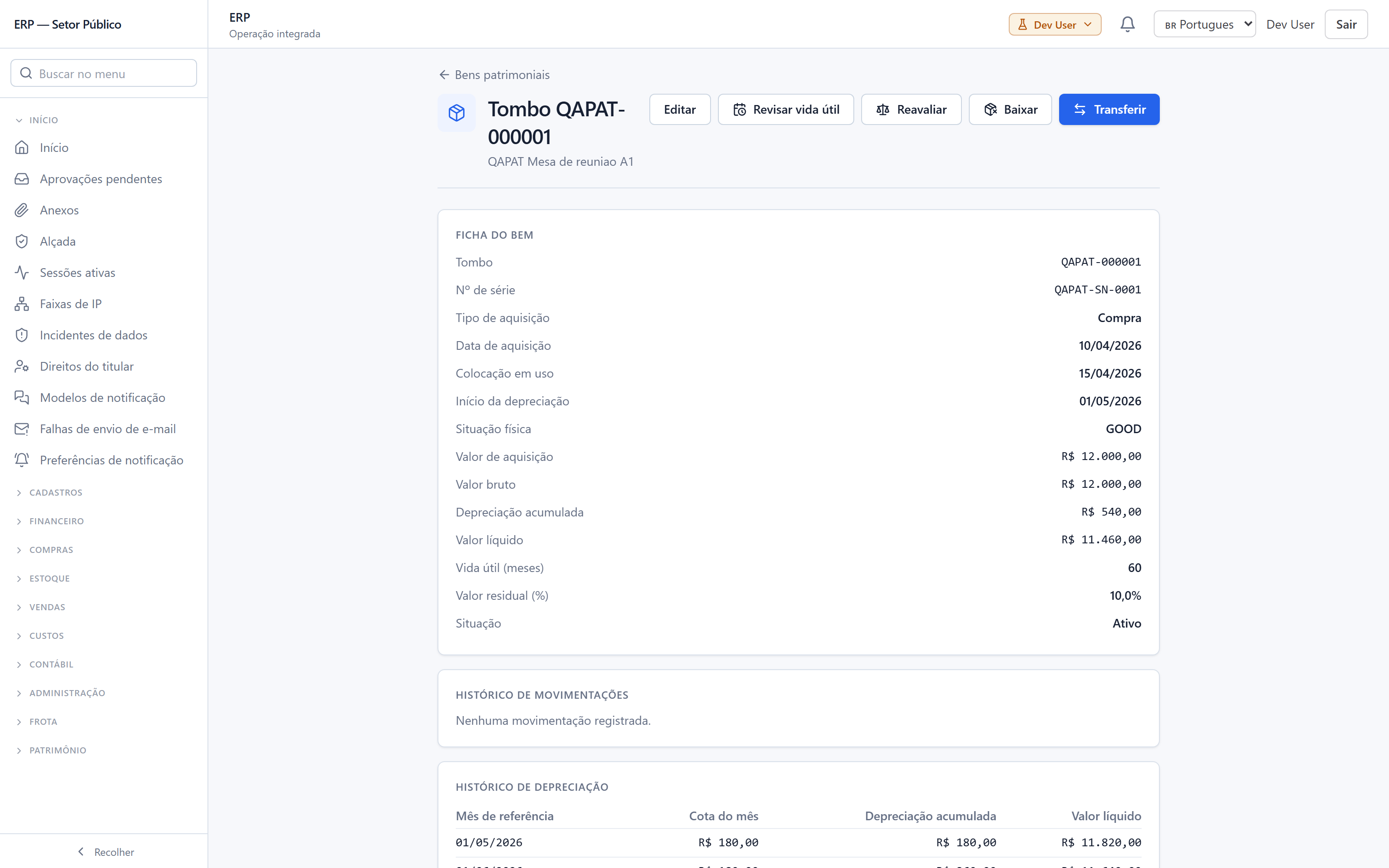Click Falhas de envio de e-mail envelope icon
Screen dimensions: 1389x868
(22, 429)
